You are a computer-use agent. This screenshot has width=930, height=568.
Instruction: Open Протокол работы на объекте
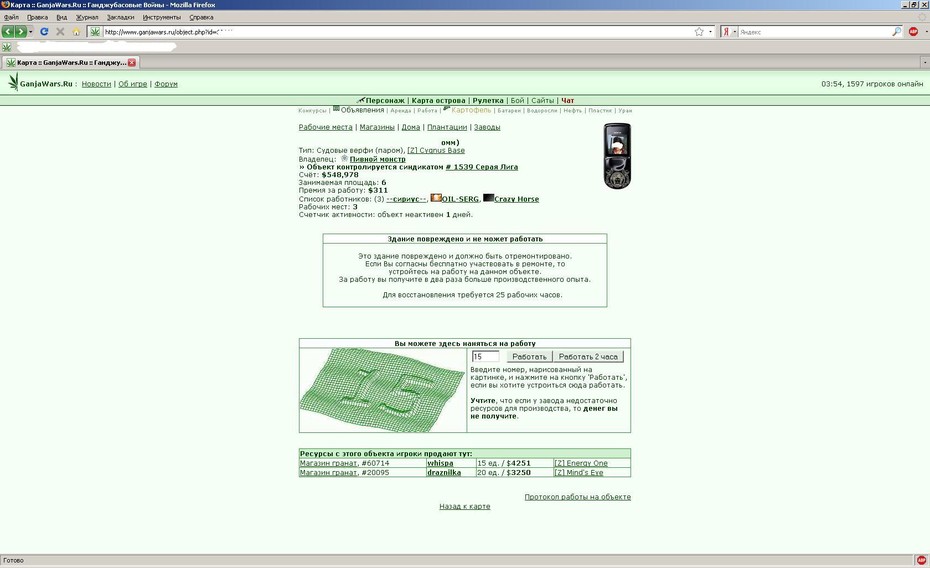pos(577,497)
